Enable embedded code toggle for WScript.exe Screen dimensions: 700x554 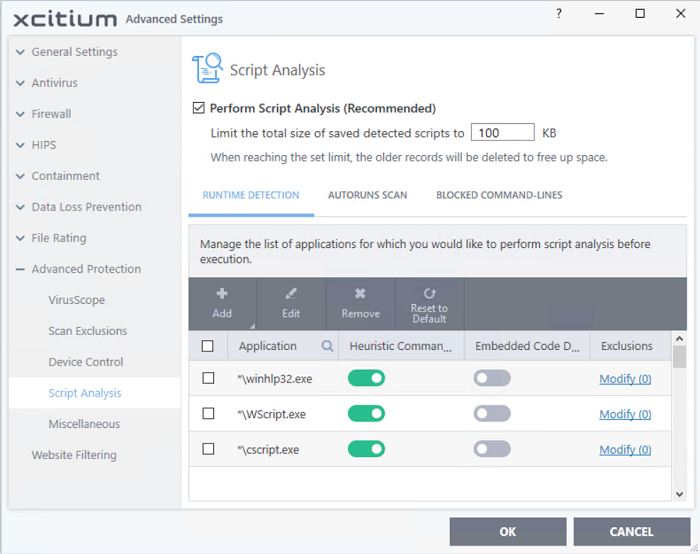(492, 413)
